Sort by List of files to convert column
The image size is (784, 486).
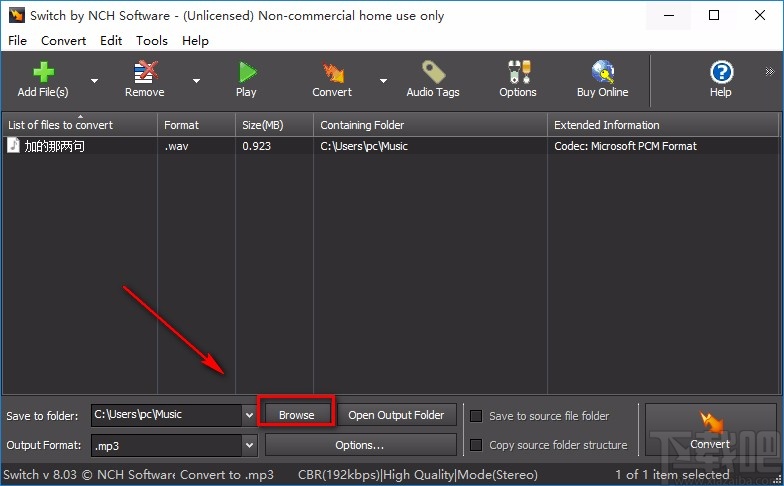tap(80, 125)
